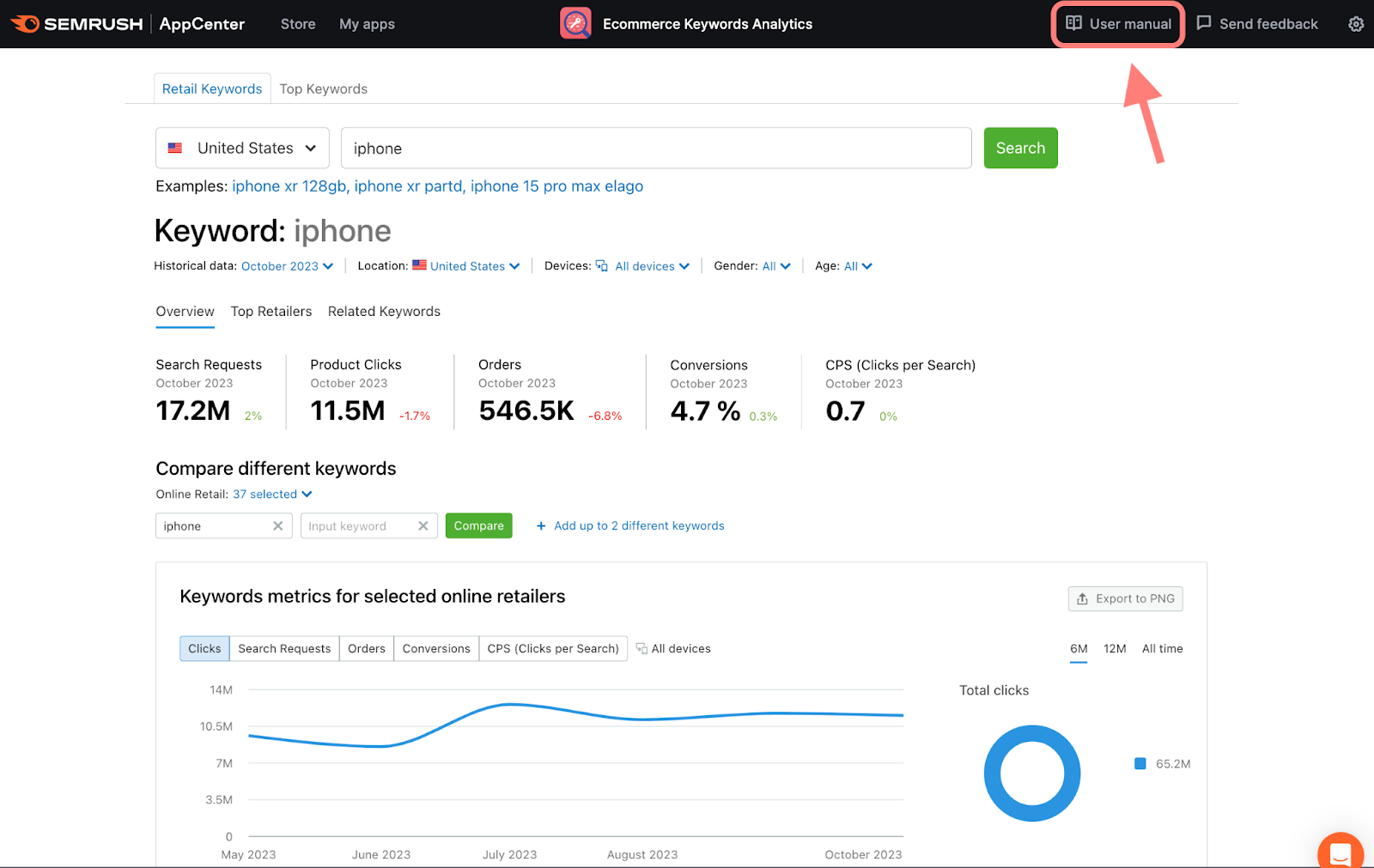
Task: Open settings gear icon in header
Action: [x=1356, y=24]
